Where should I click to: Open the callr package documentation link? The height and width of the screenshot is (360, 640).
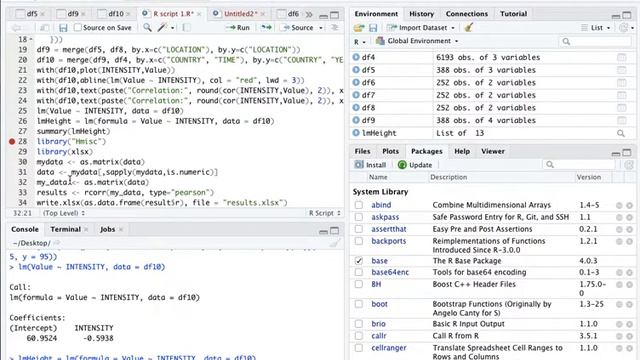[379, 336]
